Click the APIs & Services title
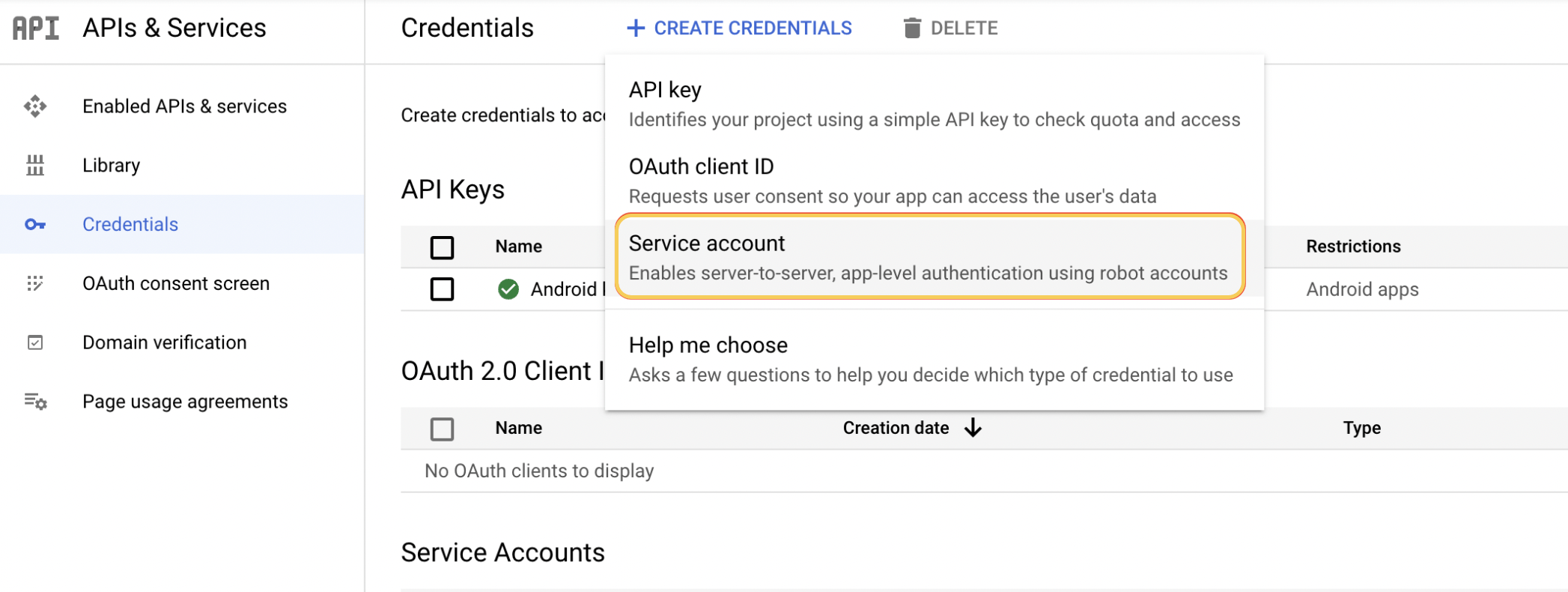The height and width of the screenshot is (592, 1568). pos(174,28)
